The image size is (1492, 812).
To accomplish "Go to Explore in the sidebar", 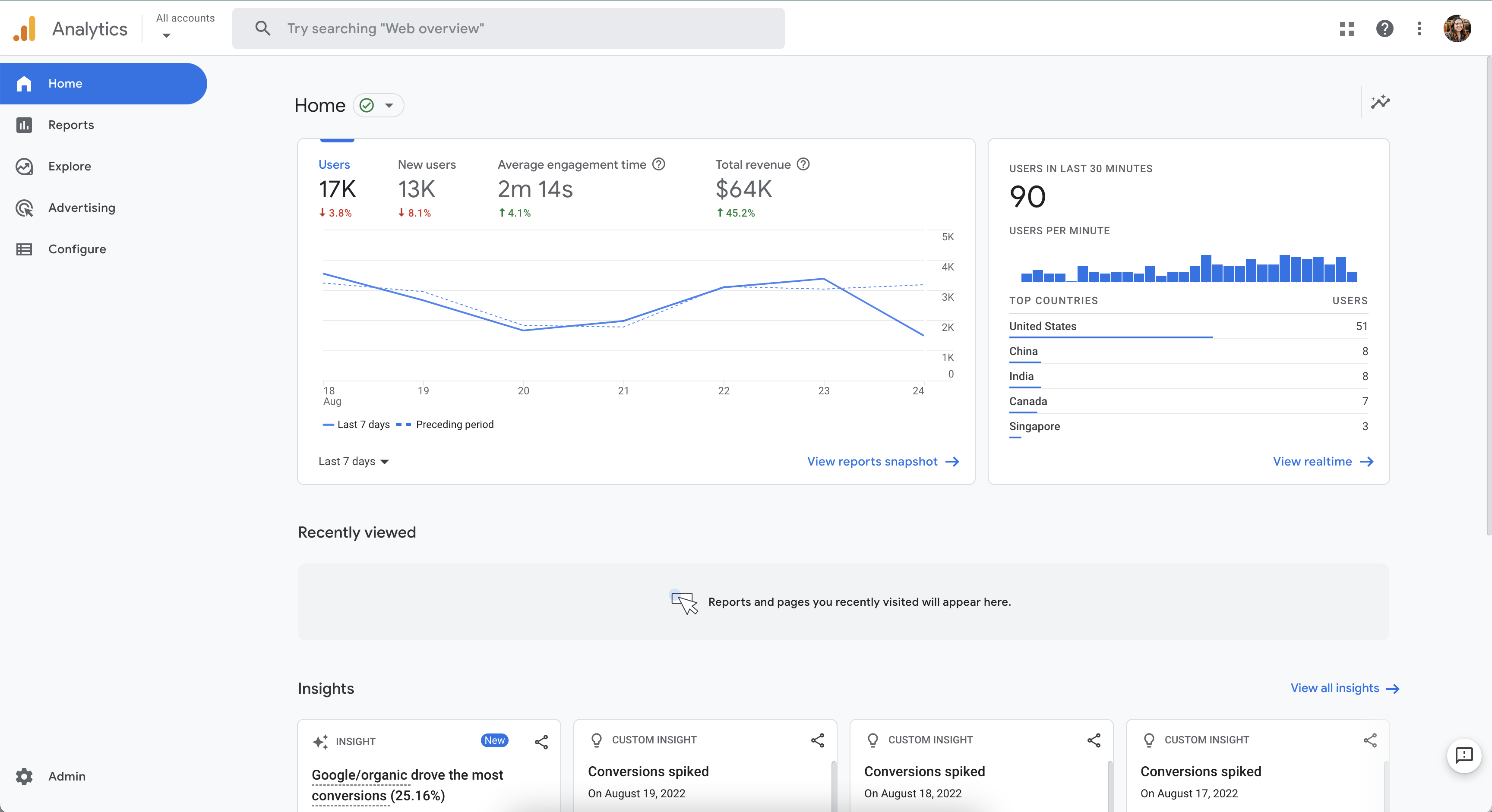I will pyautogui.click(x=70, y=166).
